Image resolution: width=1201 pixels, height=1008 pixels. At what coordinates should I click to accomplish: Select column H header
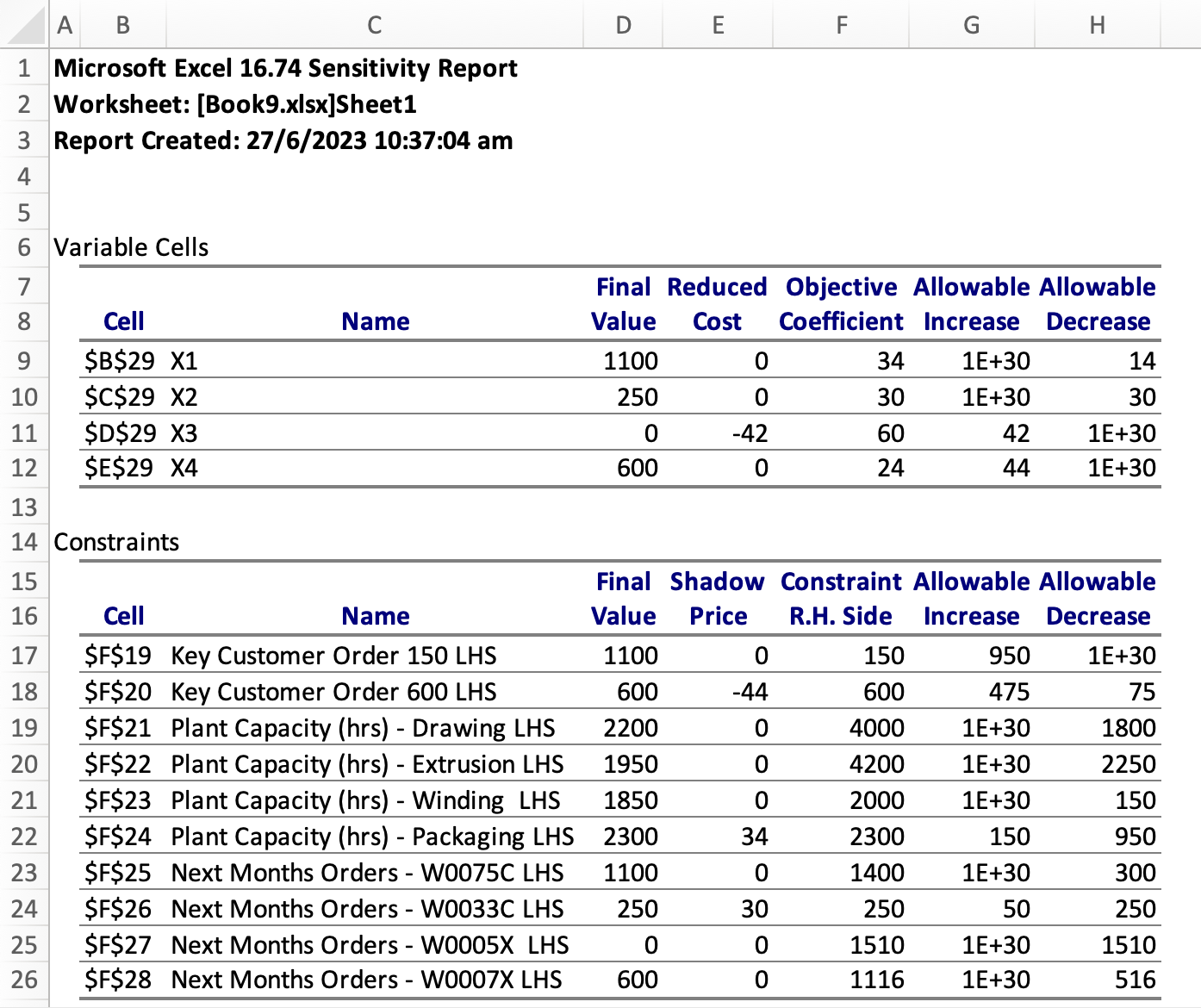pos(1098,25)
